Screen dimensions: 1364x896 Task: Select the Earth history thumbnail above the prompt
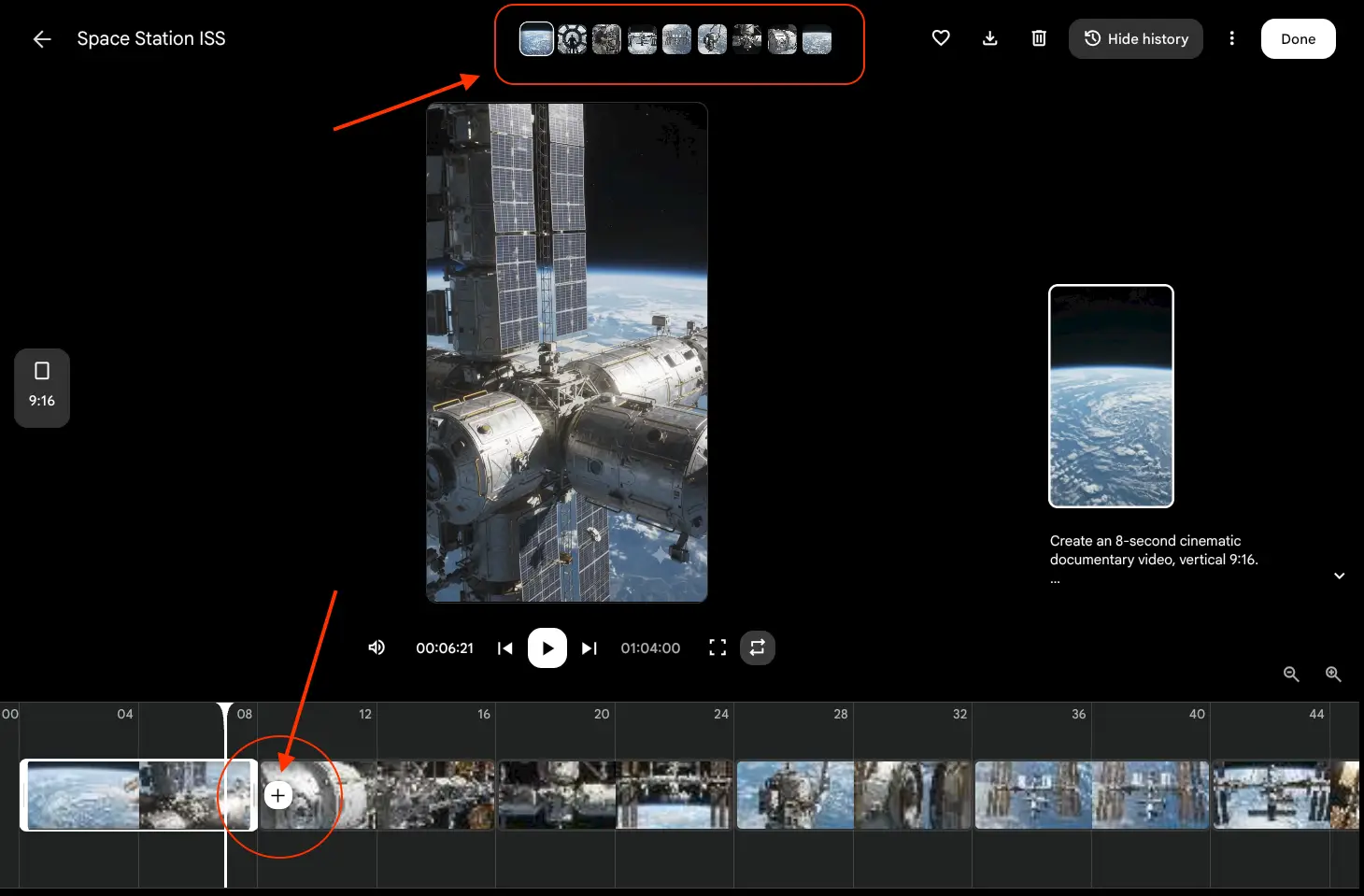pos(1111,396)
